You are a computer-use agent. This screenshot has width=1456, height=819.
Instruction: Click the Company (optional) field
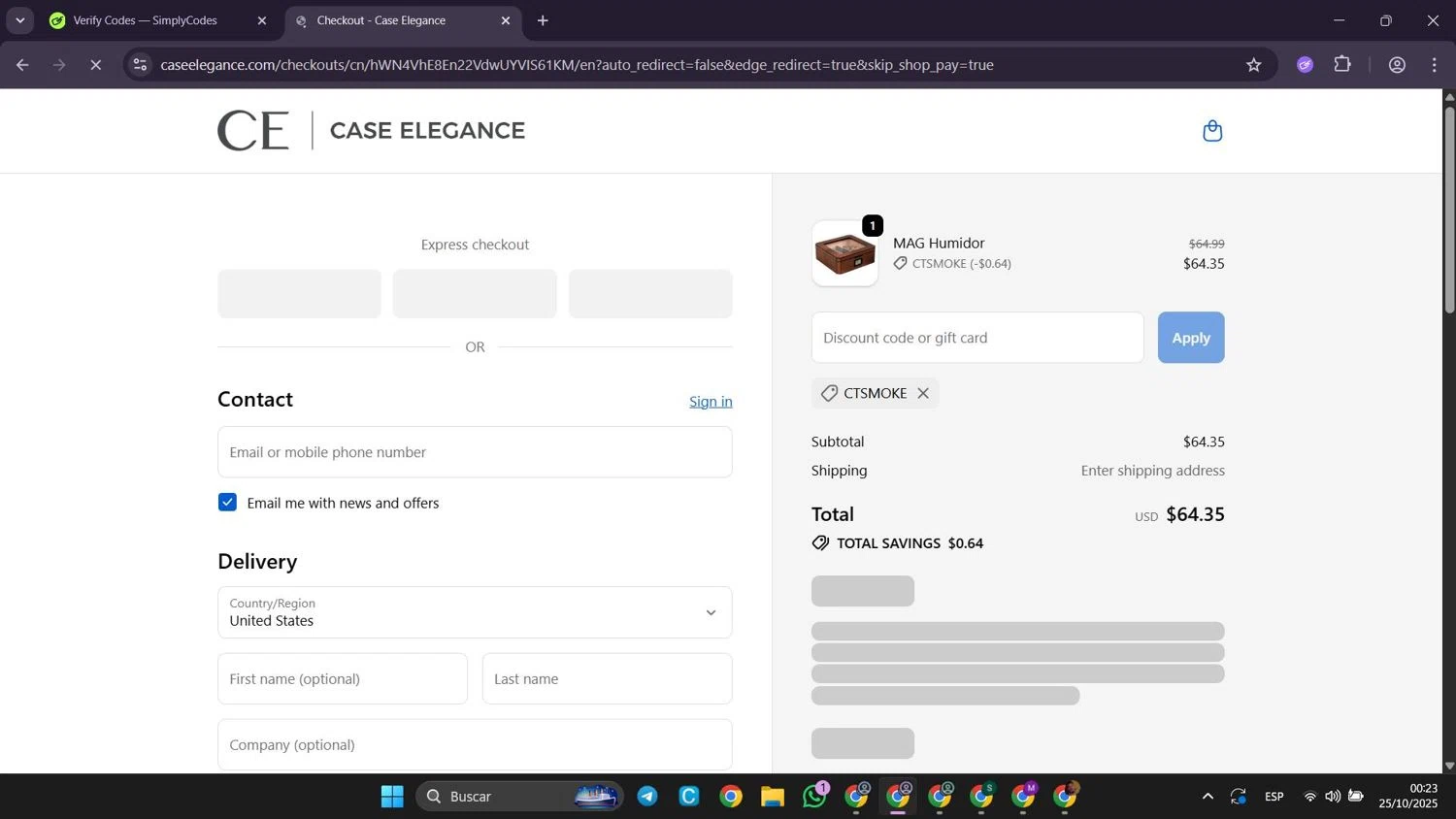click(475, 745)
